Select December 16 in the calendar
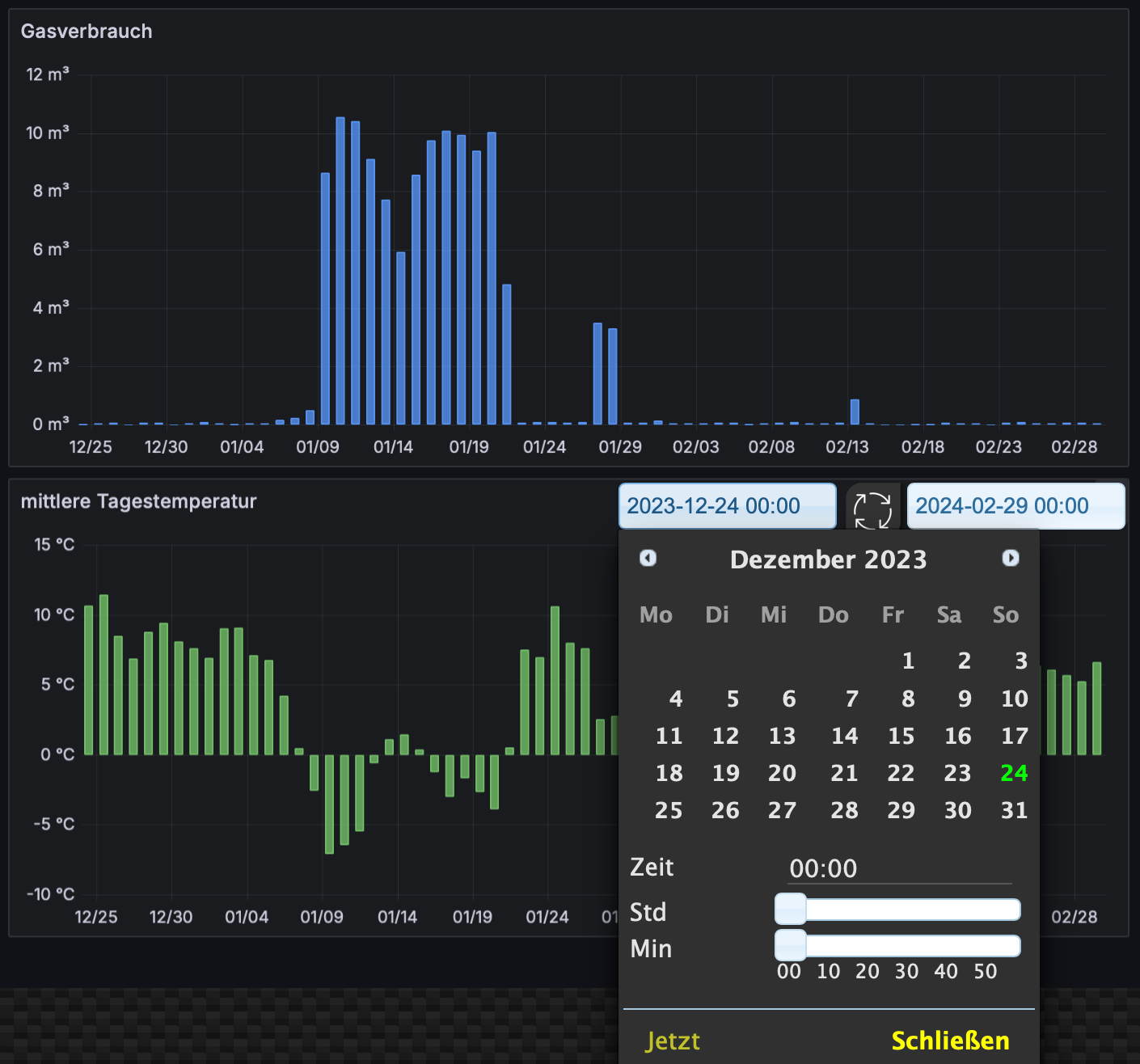The width and height of the screenshot is (1140, 1064). 957,737
